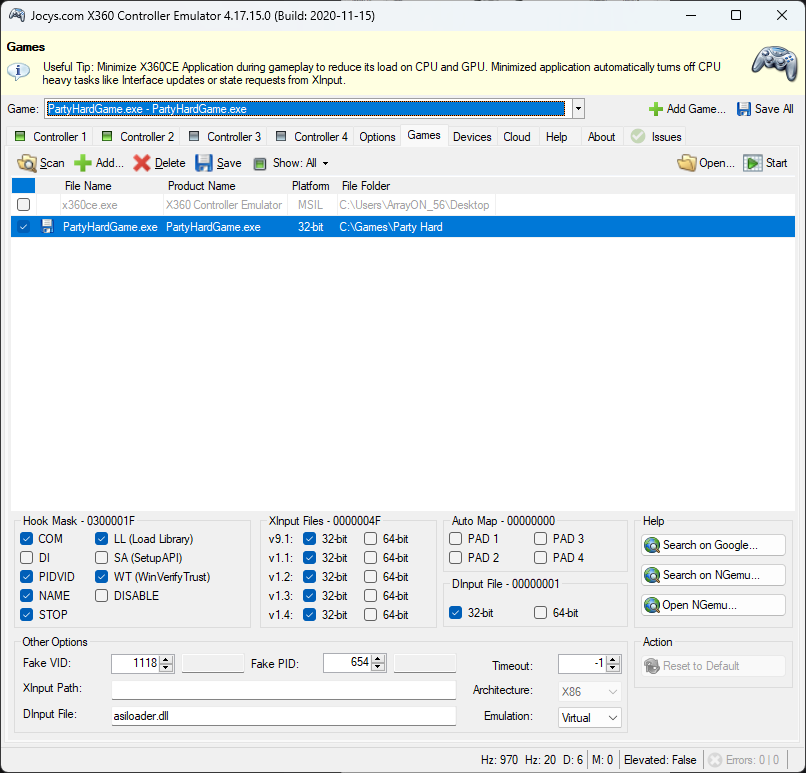806x773 pixels.
Task: Click the Errors status icon in status bar
Action: coord(715,760)
